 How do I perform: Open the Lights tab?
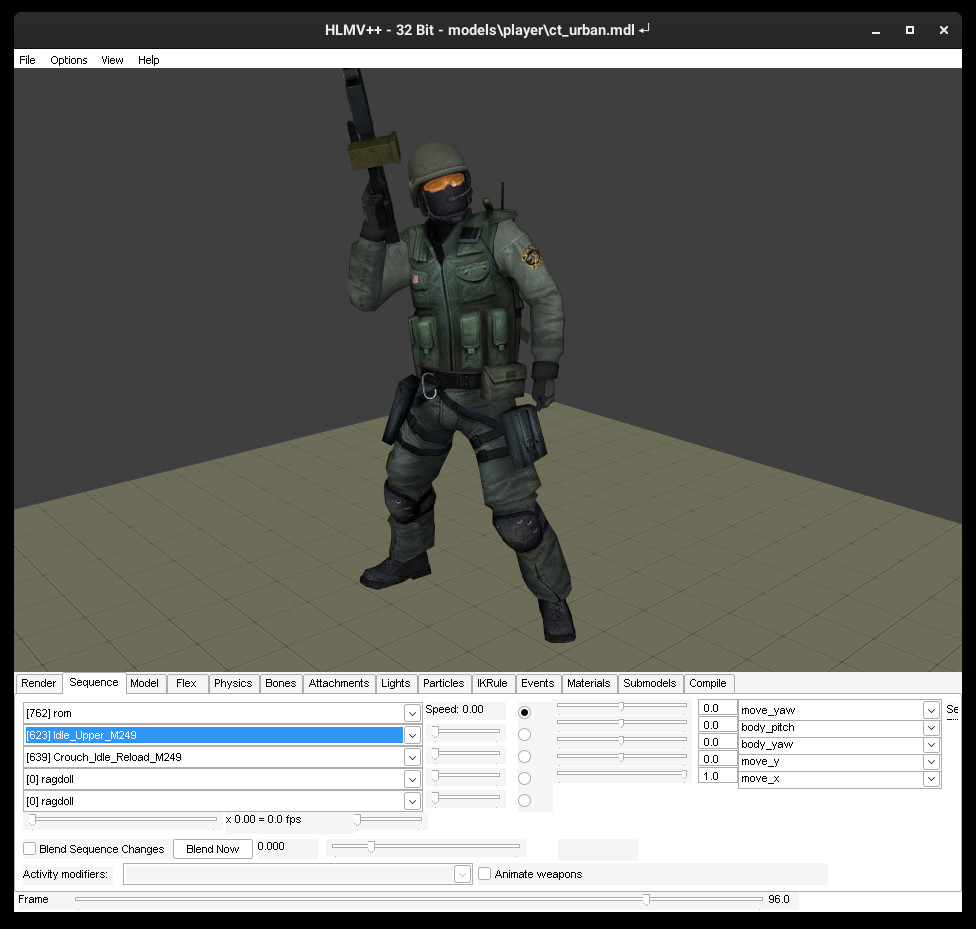pos(395,683)
